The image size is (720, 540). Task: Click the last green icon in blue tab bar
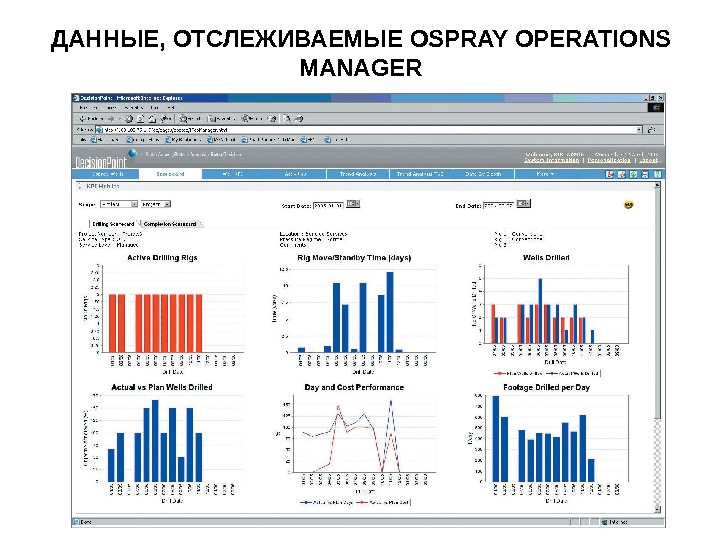[657, 174]
